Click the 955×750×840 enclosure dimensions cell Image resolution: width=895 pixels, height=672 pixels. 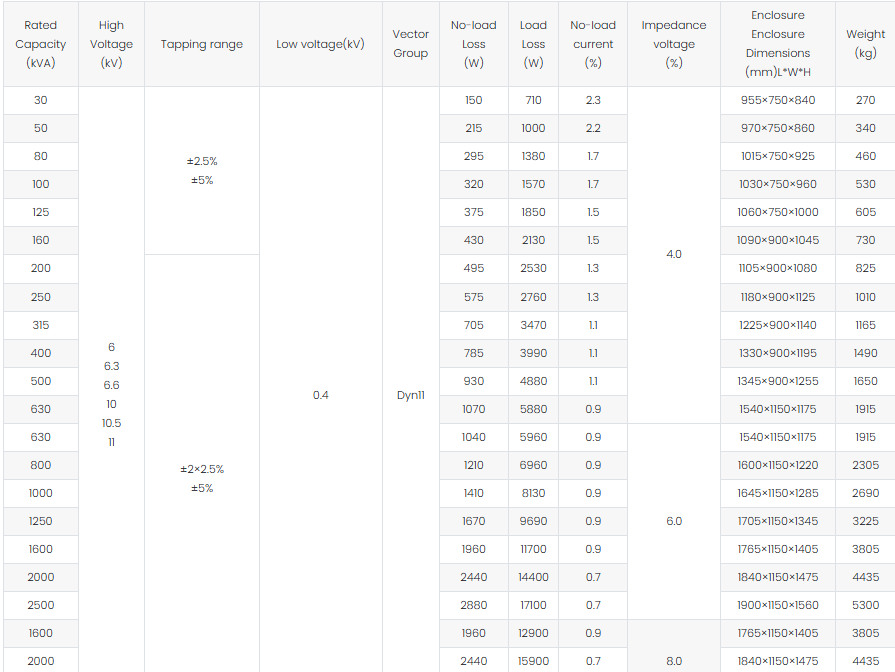pos(778,100)
